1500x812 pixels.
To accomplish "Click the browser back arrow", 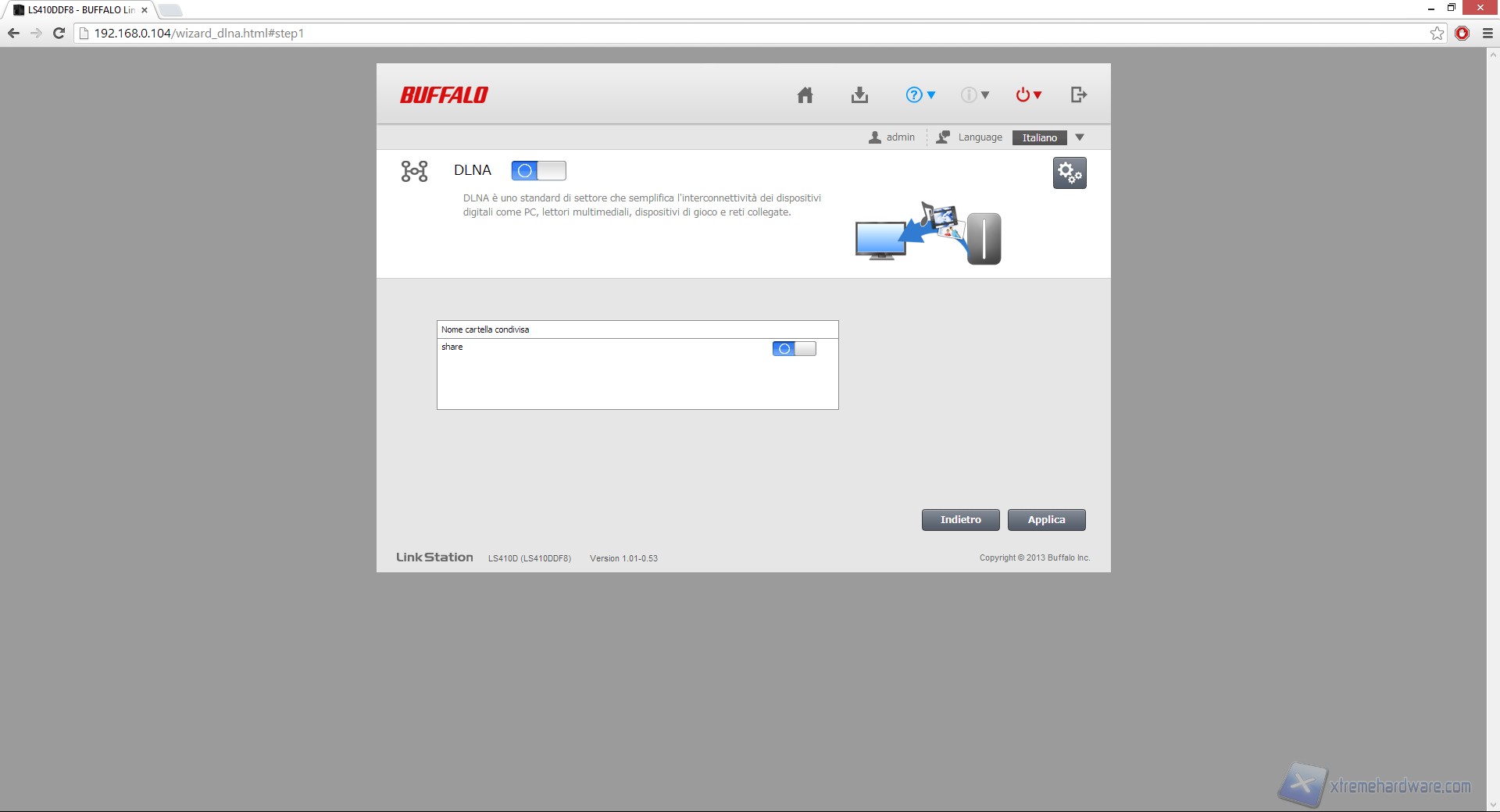I will click(13, 33).
